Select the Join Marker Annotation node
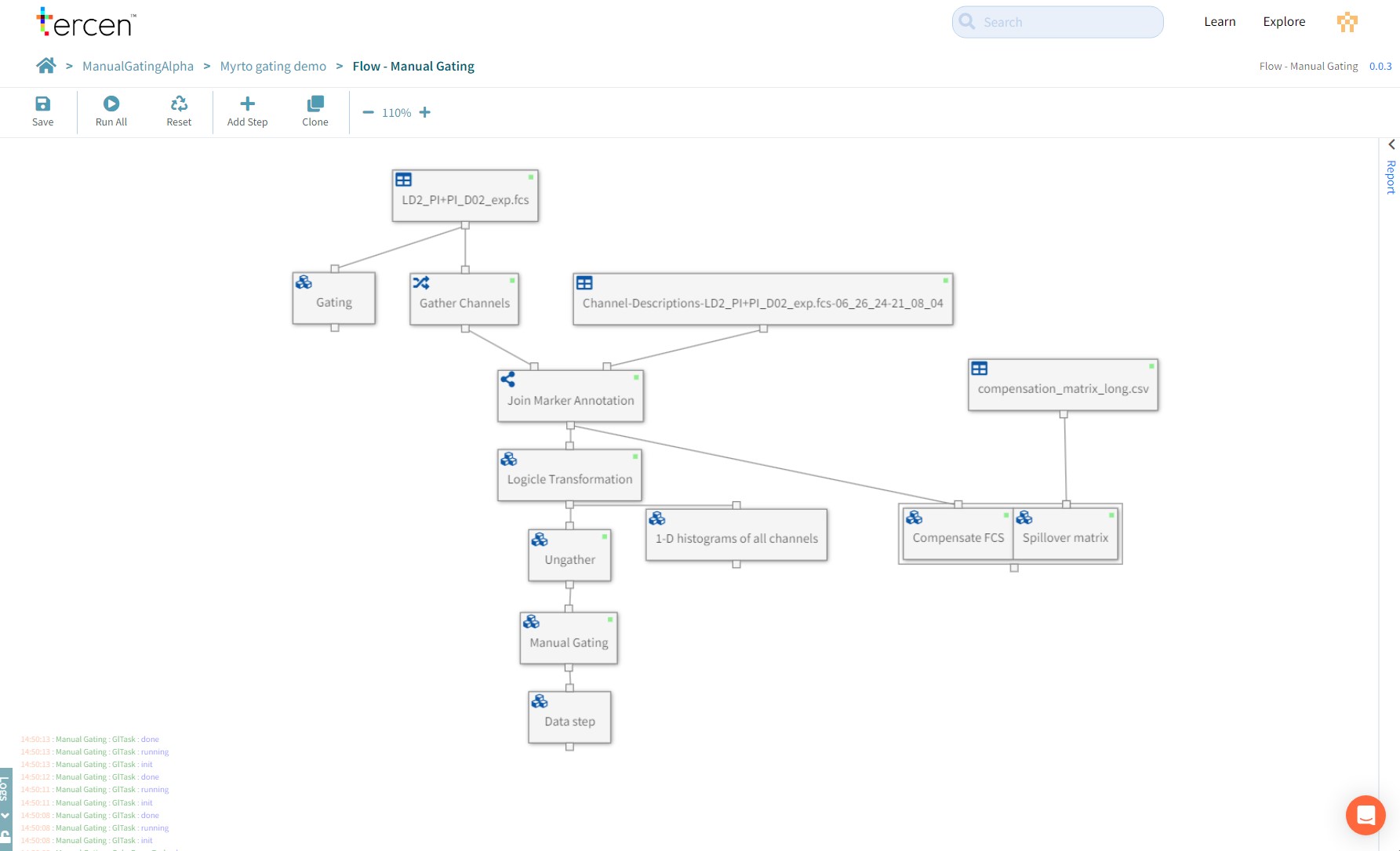Viewport: 1400px width, 851px height. (570, 400)
